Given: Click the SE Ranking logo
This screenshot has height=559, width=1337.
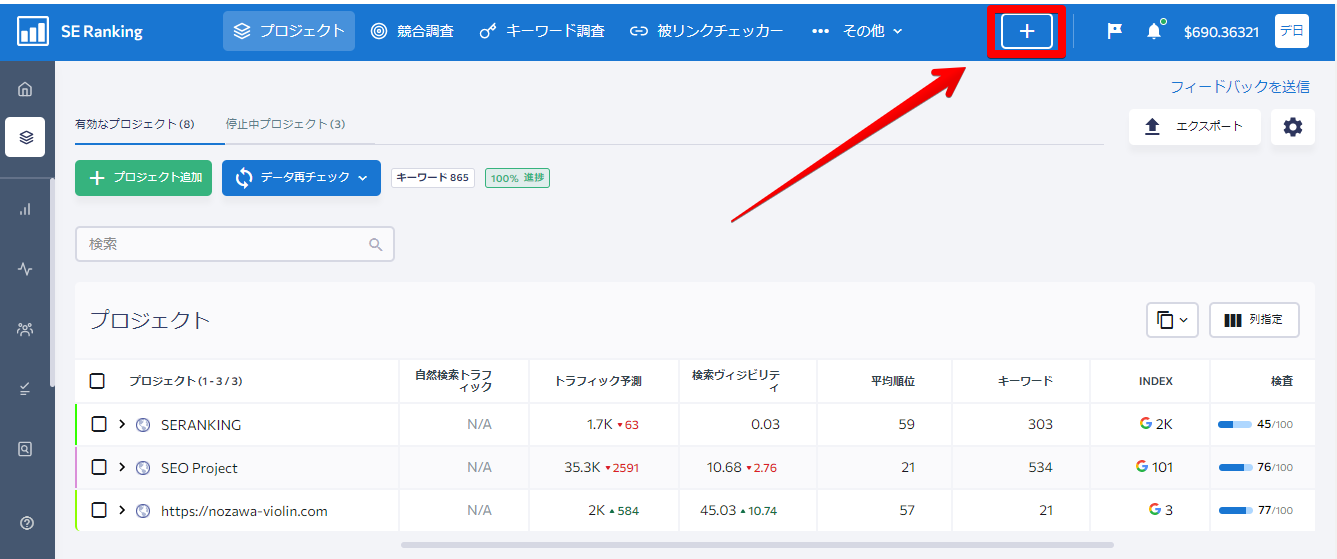Looking at the screenshot, I should (80, 31).
